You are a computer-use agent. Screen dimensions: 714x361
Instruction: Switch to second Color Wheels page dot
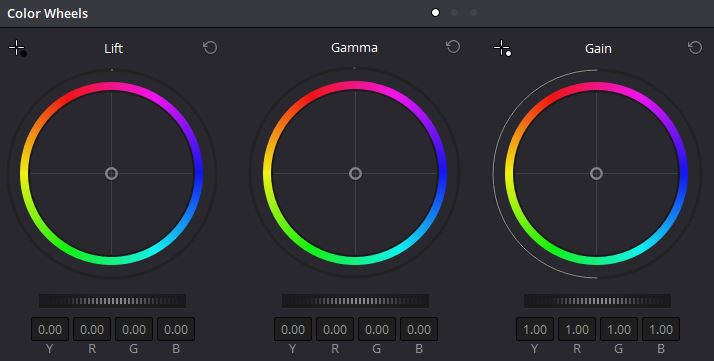click(x=454, y=13)
